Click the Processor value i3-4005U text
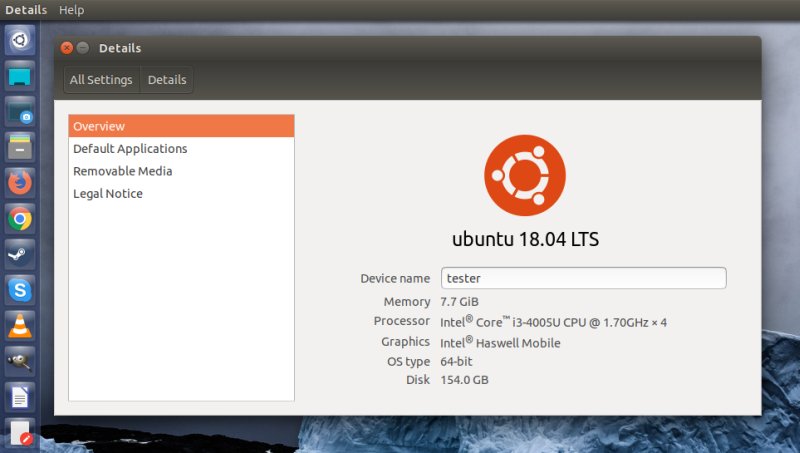Viewport: 800px width, 453px height. pyautogui.click(x=554, y=322)
